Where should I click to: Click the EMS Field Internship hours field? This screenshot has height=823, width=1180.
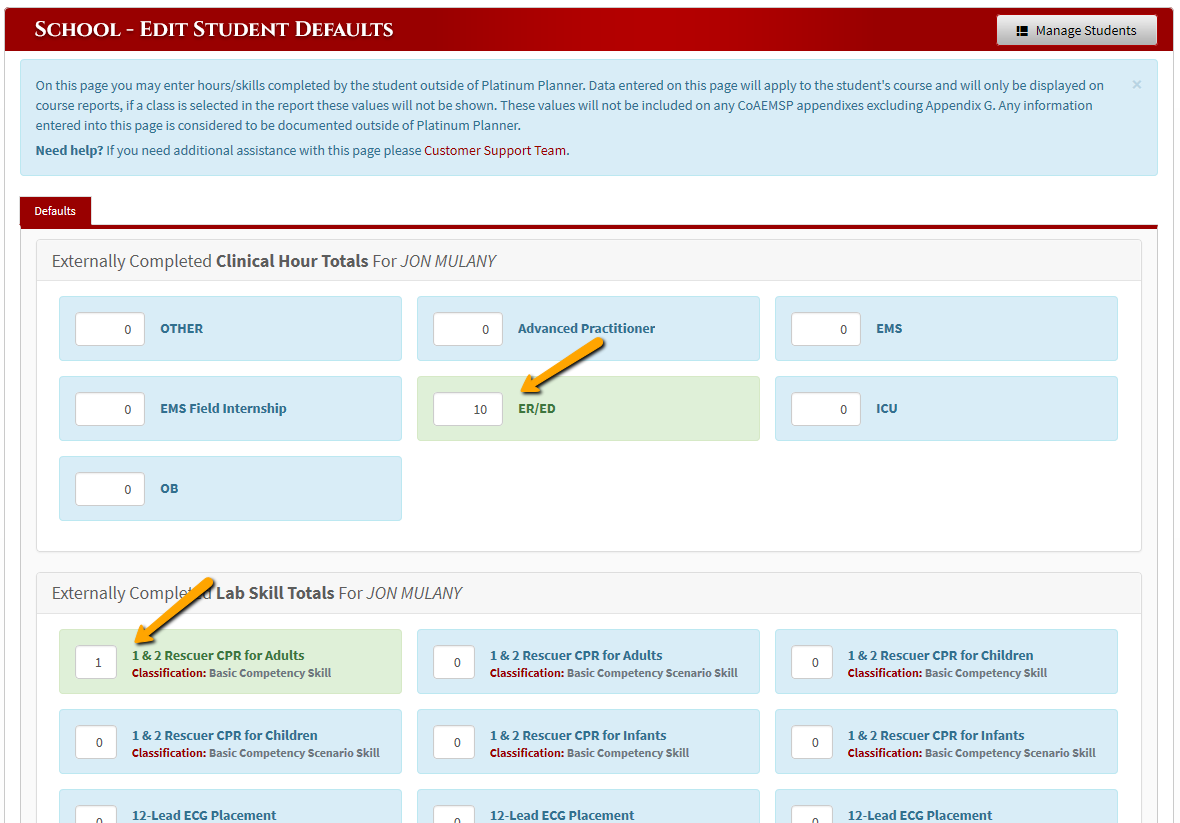tap(109, 408)
